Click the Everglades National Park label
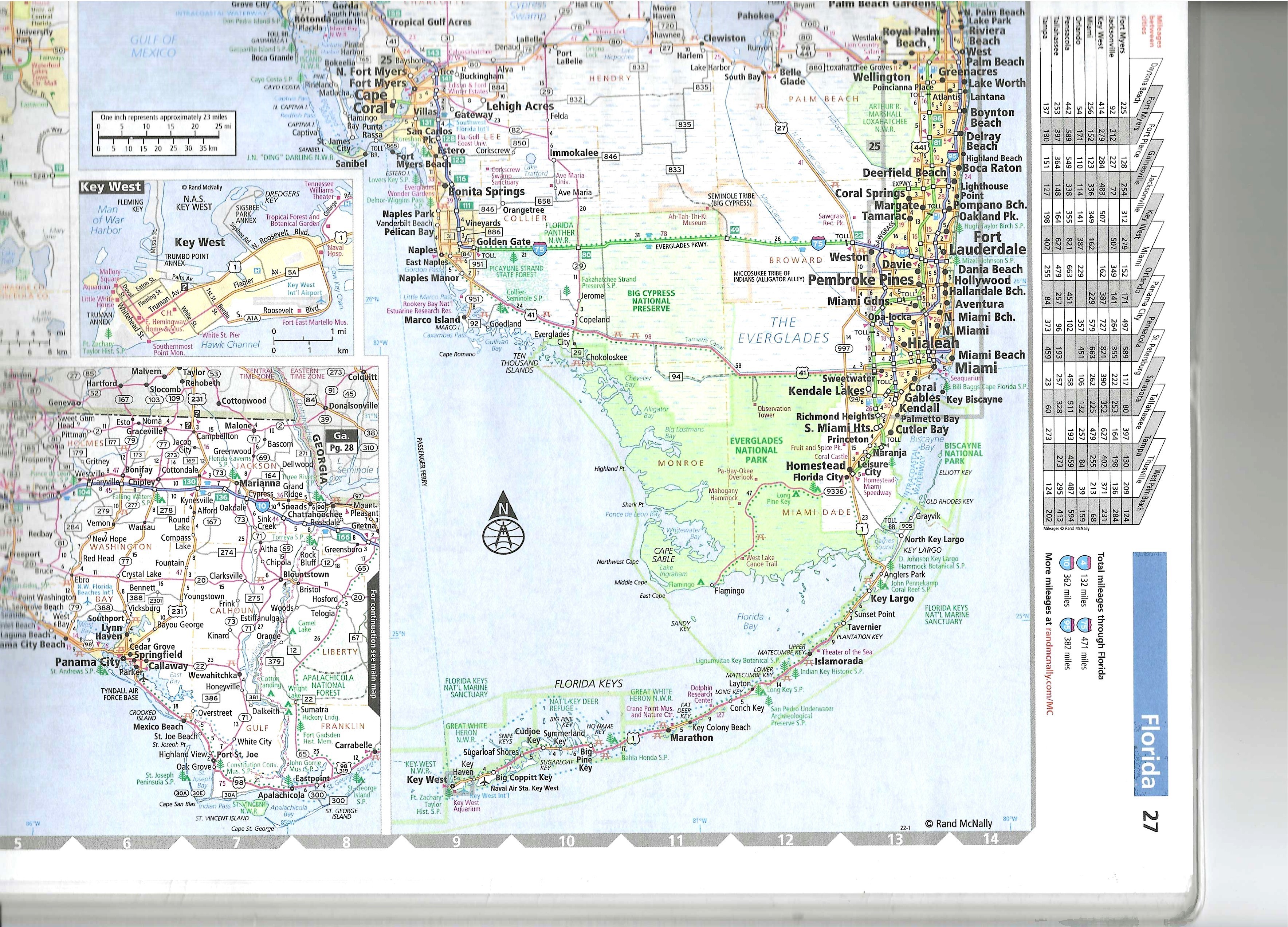This screenshot has width=1288, height=927. tap(756, 450)
